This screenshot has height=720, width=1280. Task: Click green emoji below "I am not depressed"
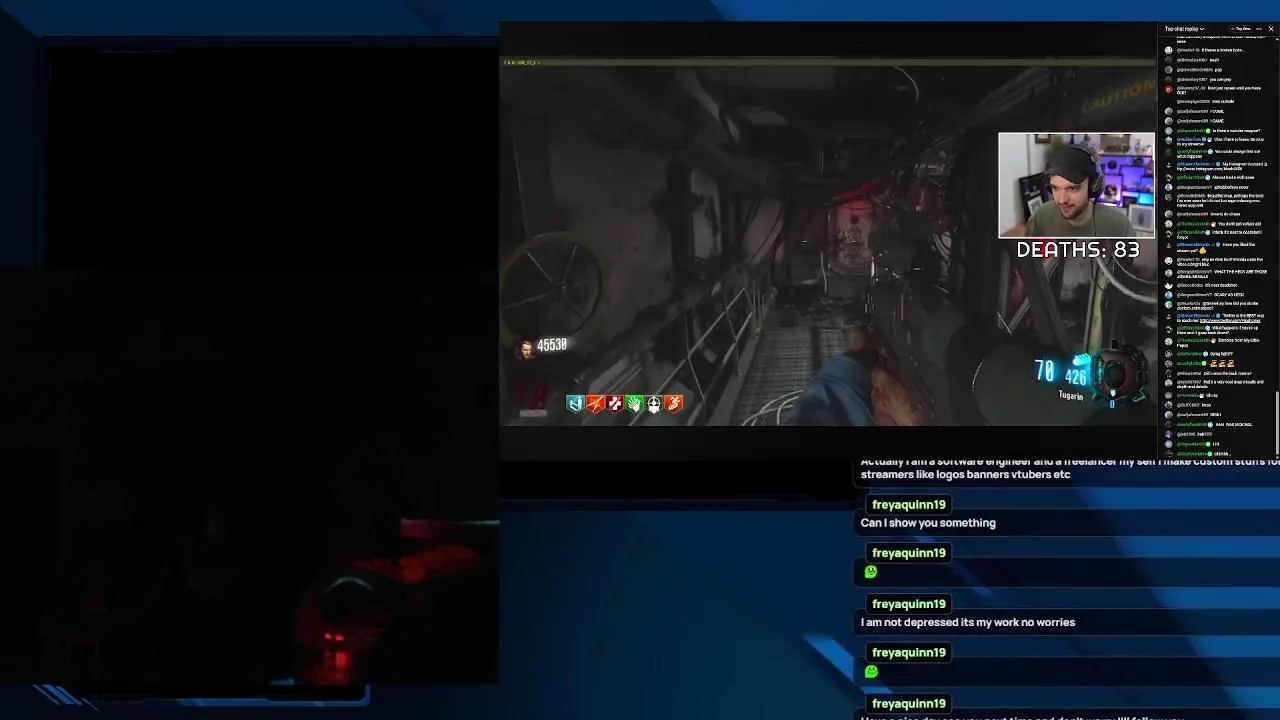tap(870, 672)
